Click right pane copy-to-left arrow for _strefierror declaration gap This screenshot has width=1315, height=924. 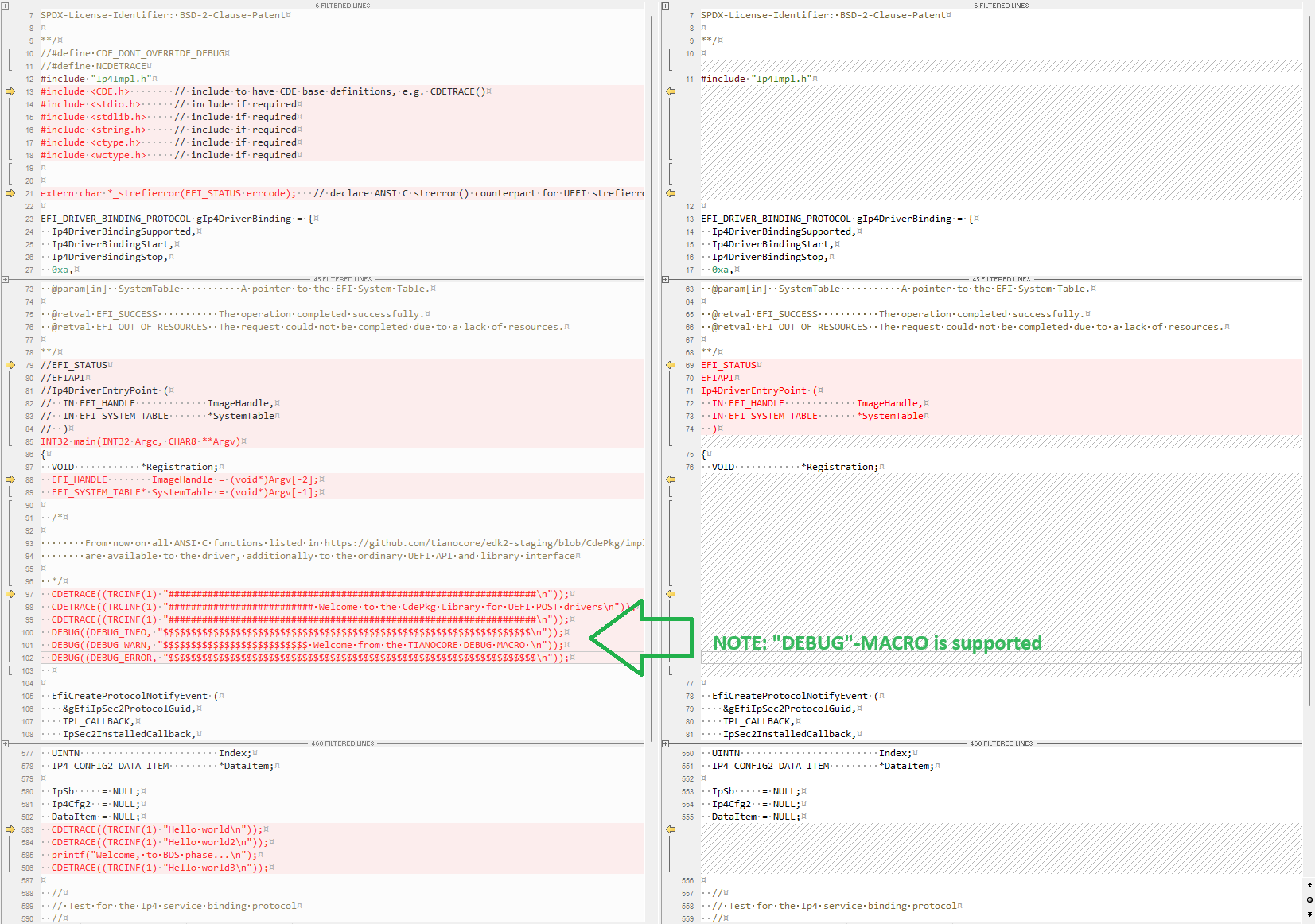click(671, 193)
